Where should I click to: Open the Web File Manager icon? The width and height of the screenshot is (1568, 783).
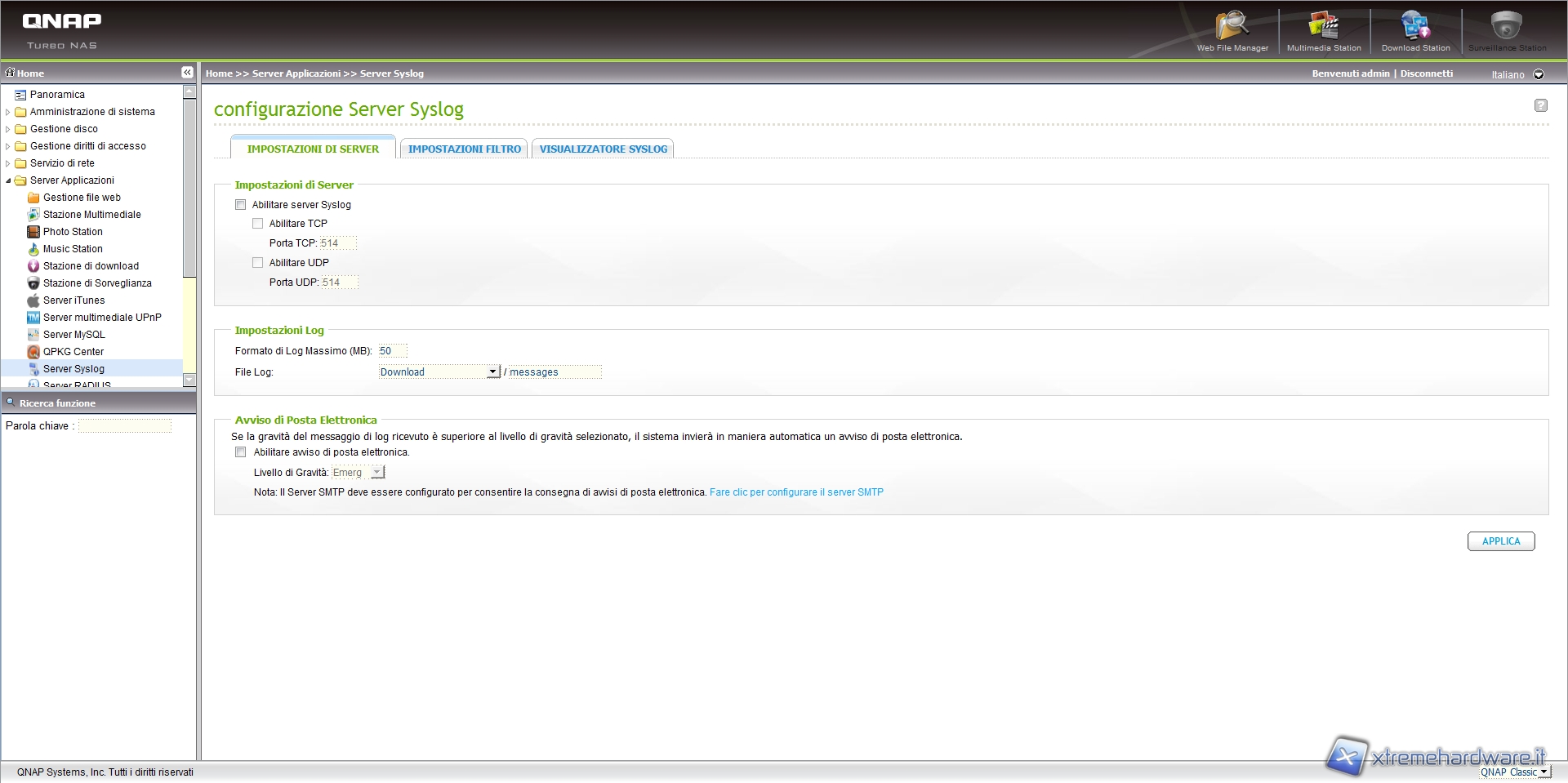point(1232,28)
